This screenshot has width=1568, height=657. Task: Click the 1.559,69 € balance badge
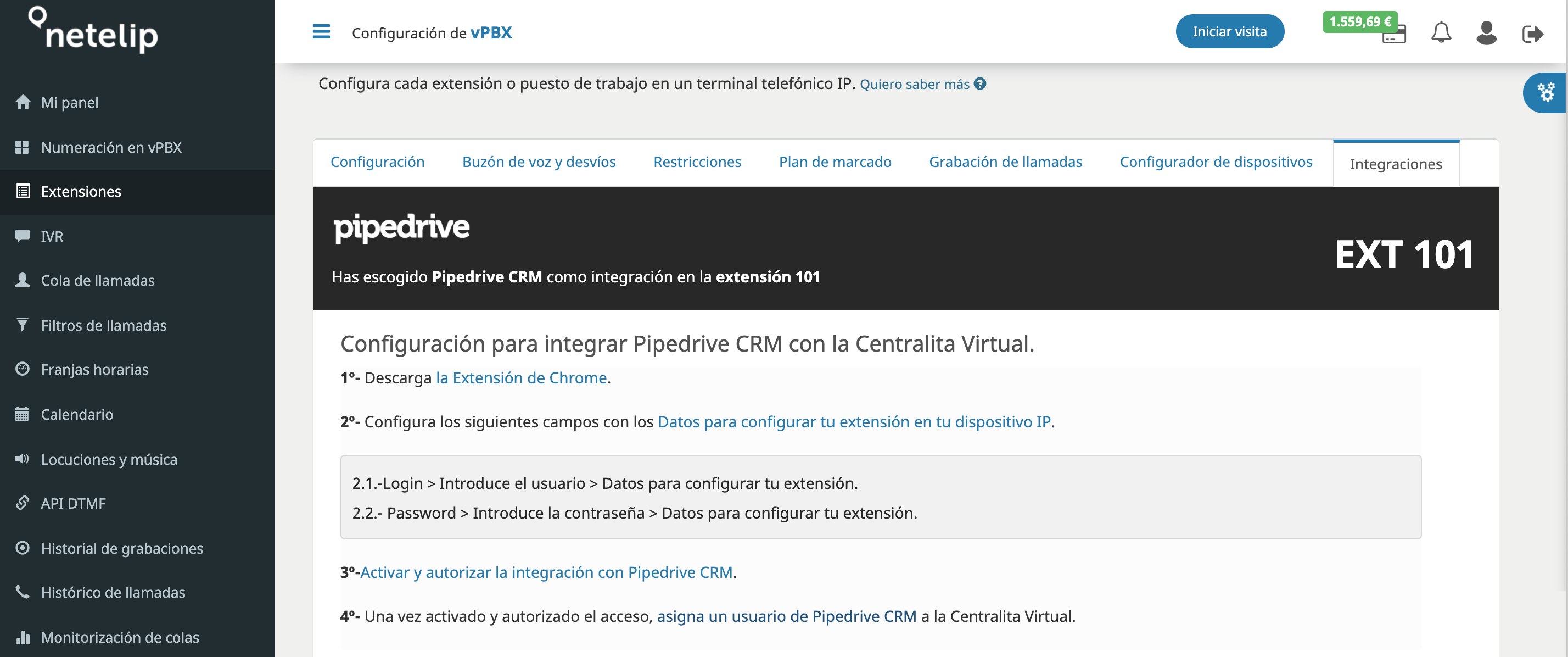(x=1360, y=21)
